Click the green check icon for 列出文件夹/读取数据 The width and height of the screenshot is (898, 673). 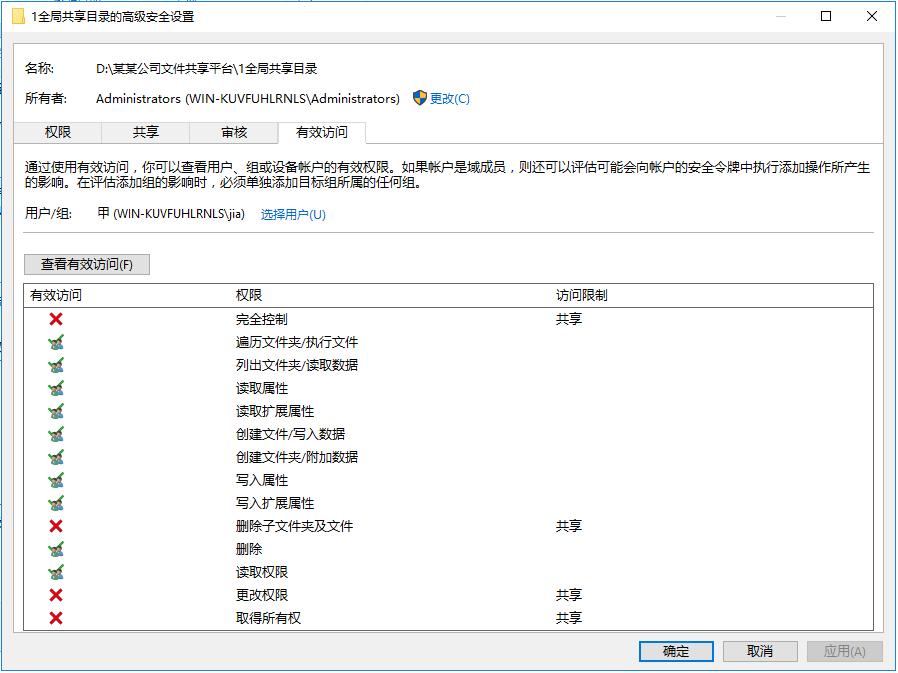coord(57,364)
